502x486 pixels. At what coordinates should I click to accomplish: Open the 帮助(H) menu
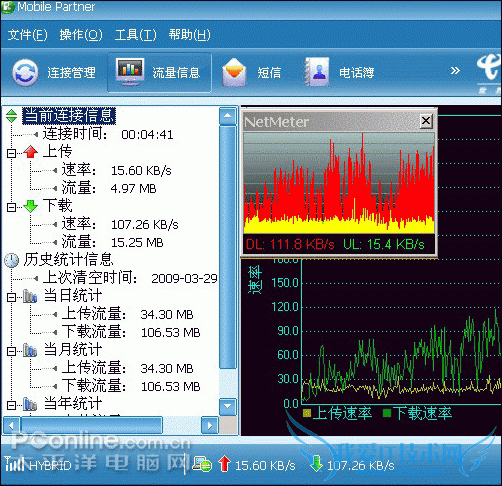coord(189,35)
